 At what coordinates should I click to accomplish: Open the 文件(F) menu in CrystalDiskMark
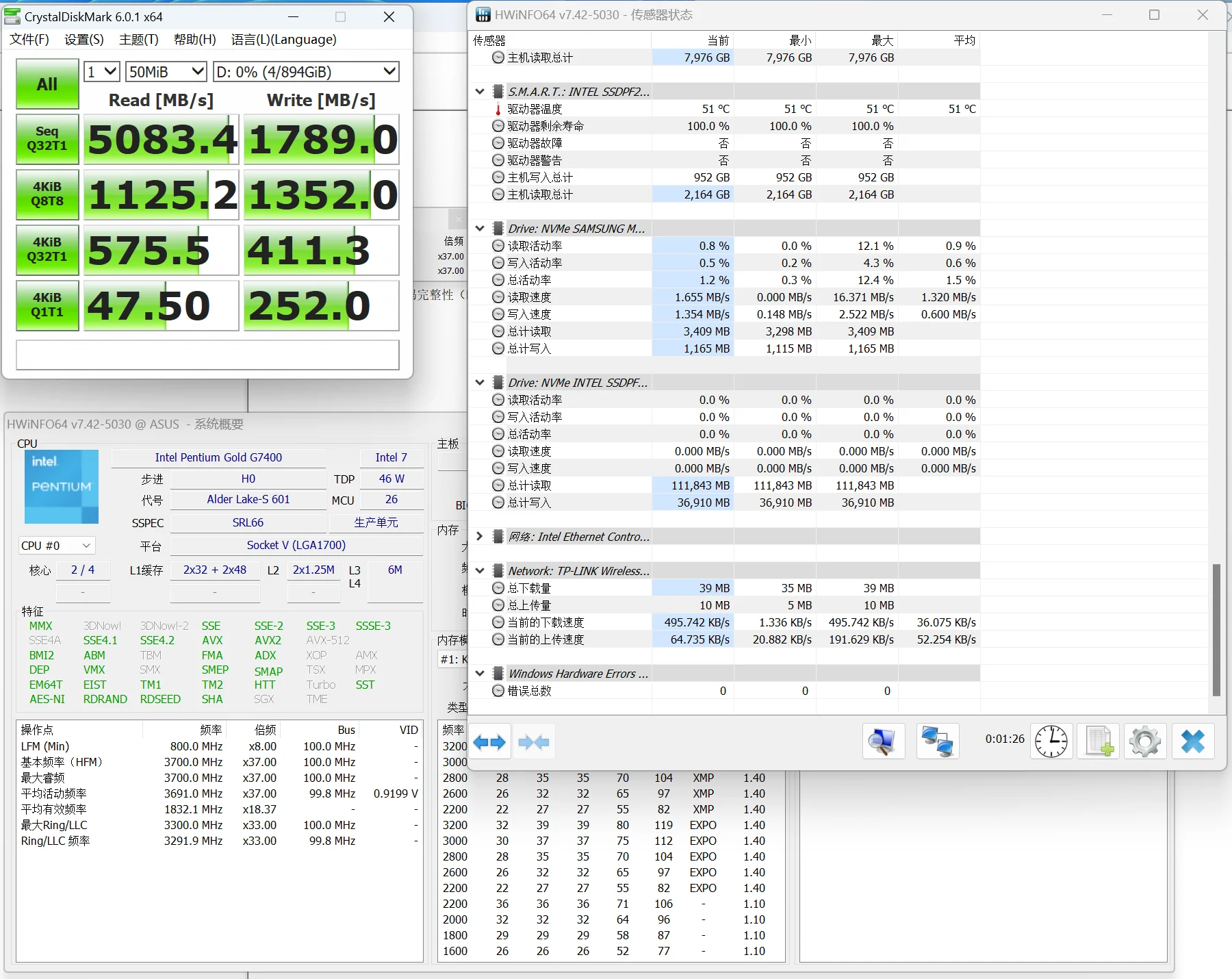click(29, 40)
